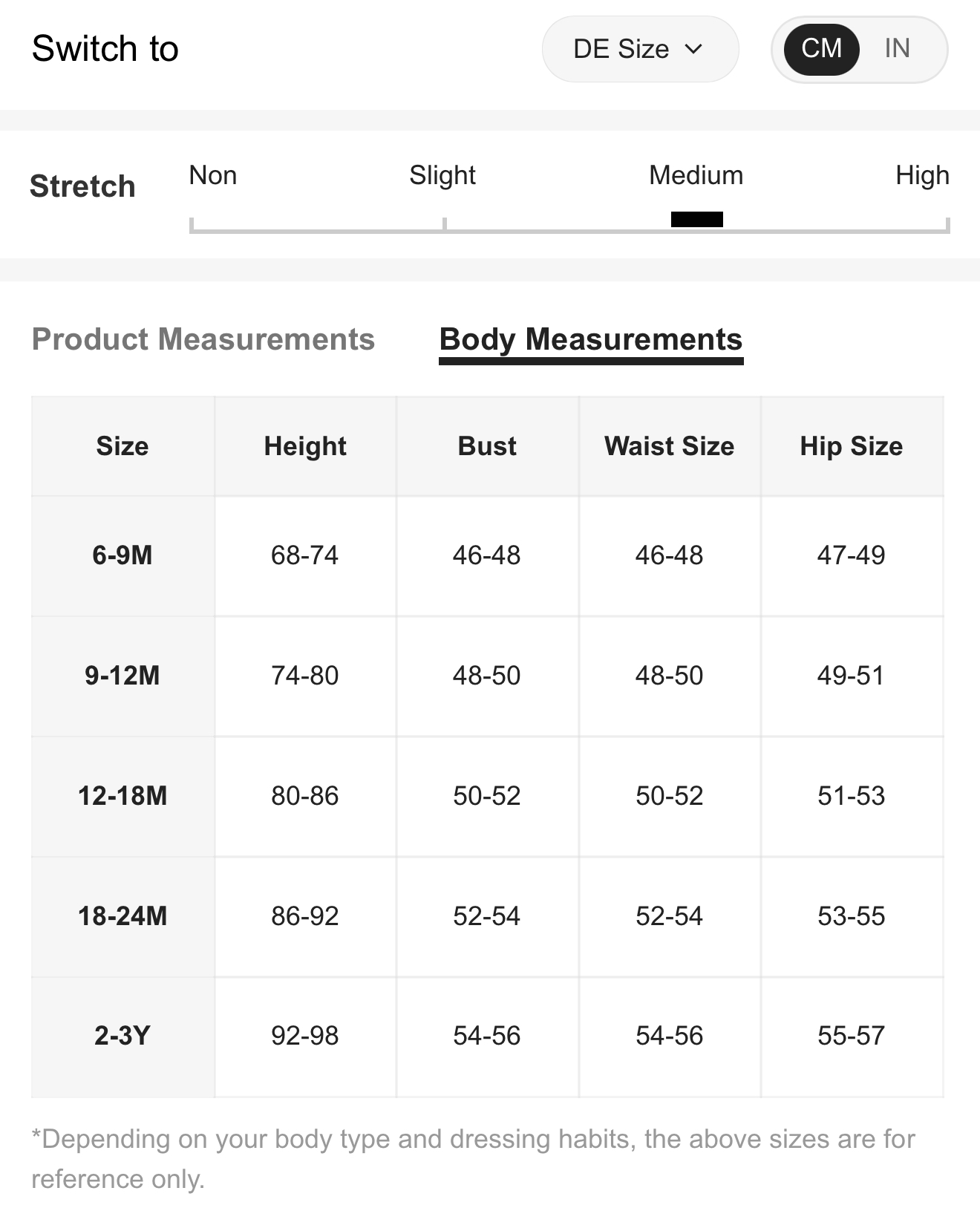Viewport: 980px width, 1208px height.
Task: Open the Product Measurements tab
Action: 203,339
